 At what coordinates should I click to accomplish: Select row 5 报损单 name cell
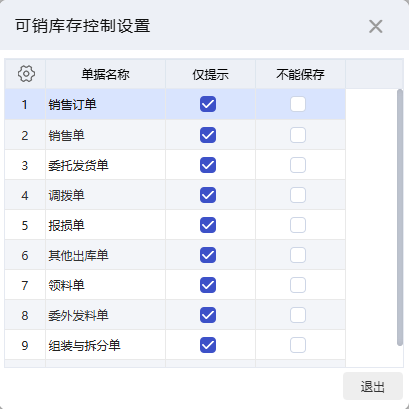105,225
